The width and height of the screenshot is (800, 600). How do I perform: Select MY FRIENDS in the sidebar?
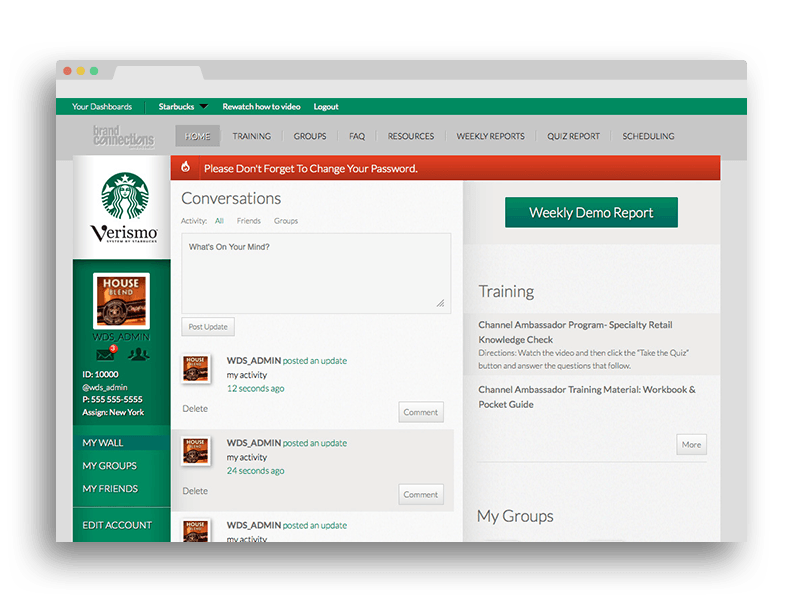pos(110,489)
